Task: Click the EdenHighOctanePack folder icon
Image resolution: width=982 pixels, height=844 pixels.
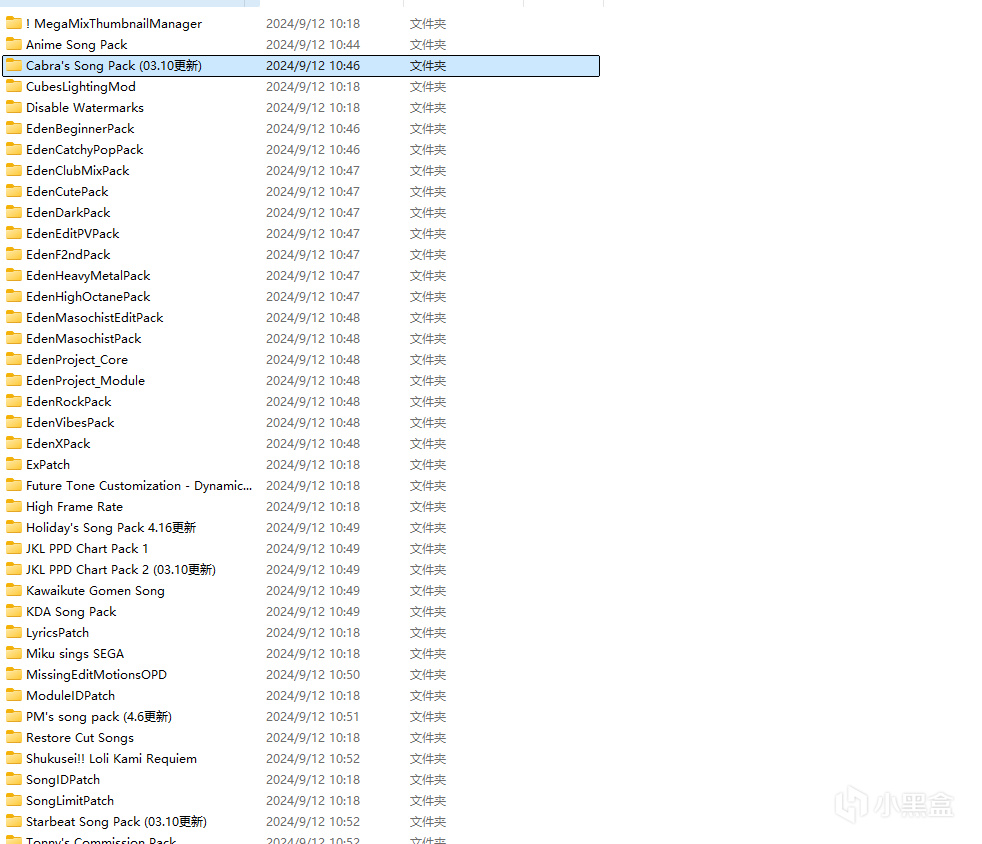Action: pos(14,297)
